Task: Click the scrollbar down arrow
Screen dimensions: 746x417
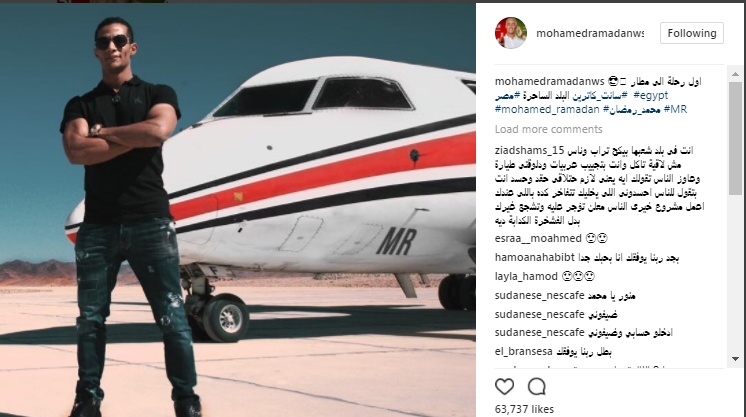Action: pyautogui.click(x=736, y=359)
